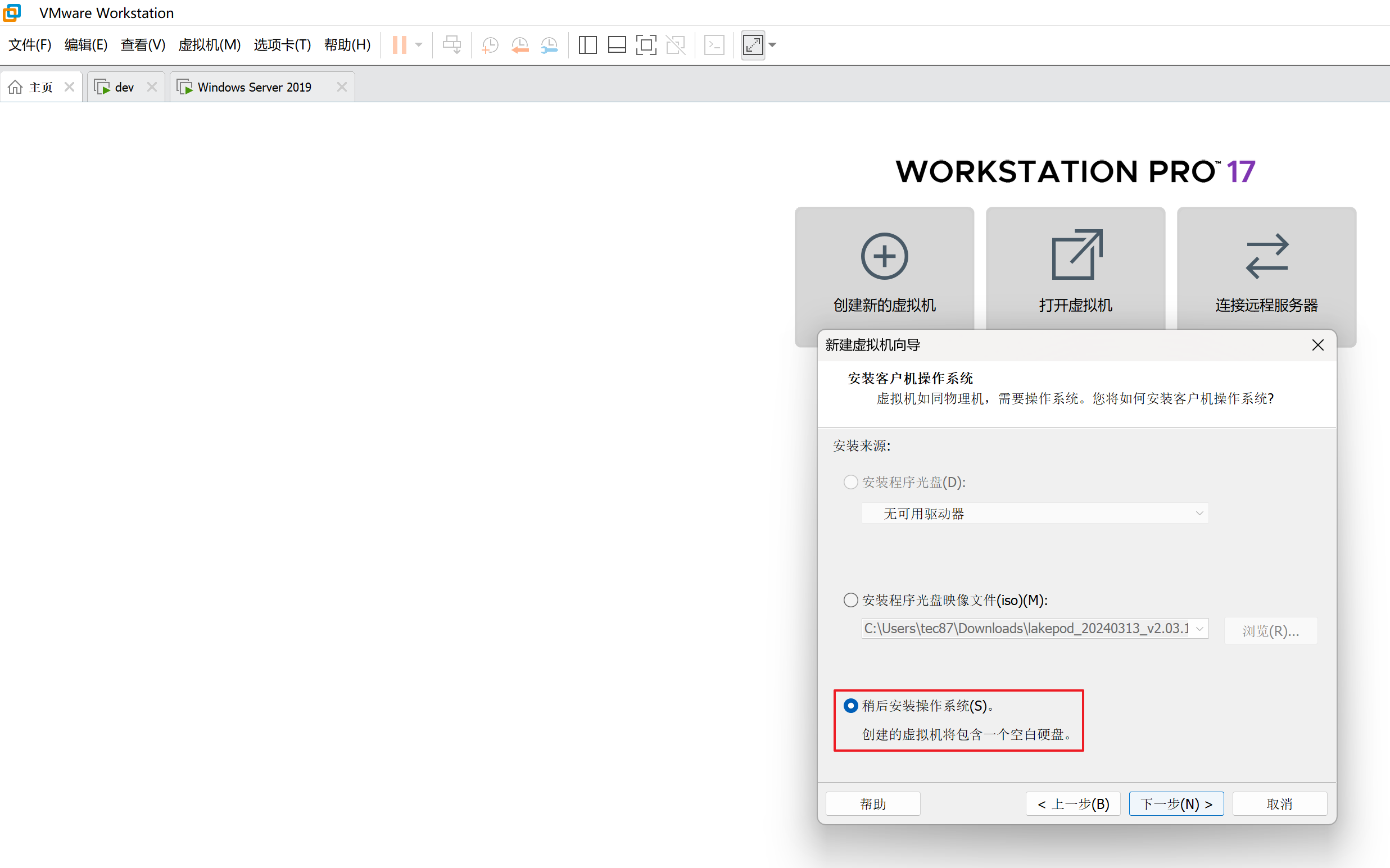Viewport: 1390px width, 868px height.
Task: Close the 新建虚拟机向导 dialog
Action: pos(1318,345)
